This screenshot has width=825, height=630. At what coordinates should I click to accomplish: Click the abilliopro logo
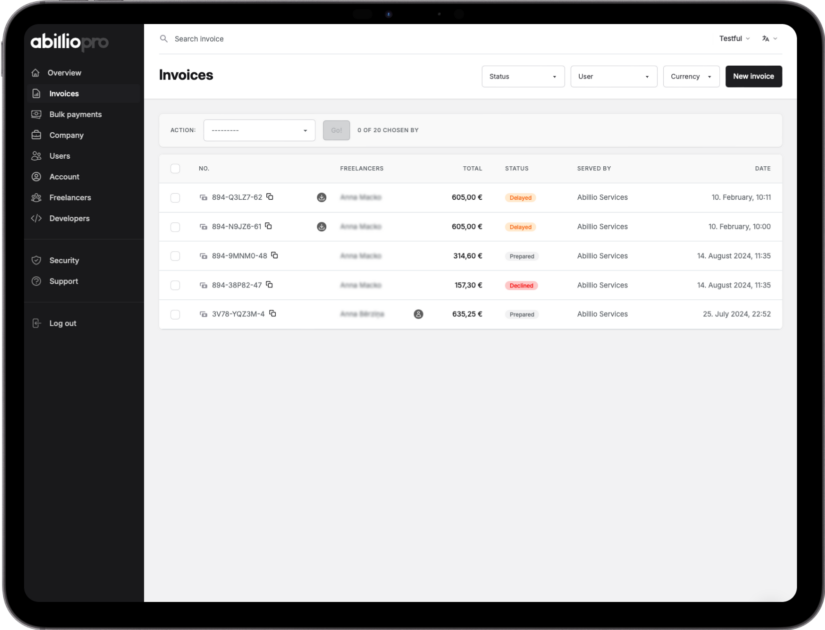(69, 42)
